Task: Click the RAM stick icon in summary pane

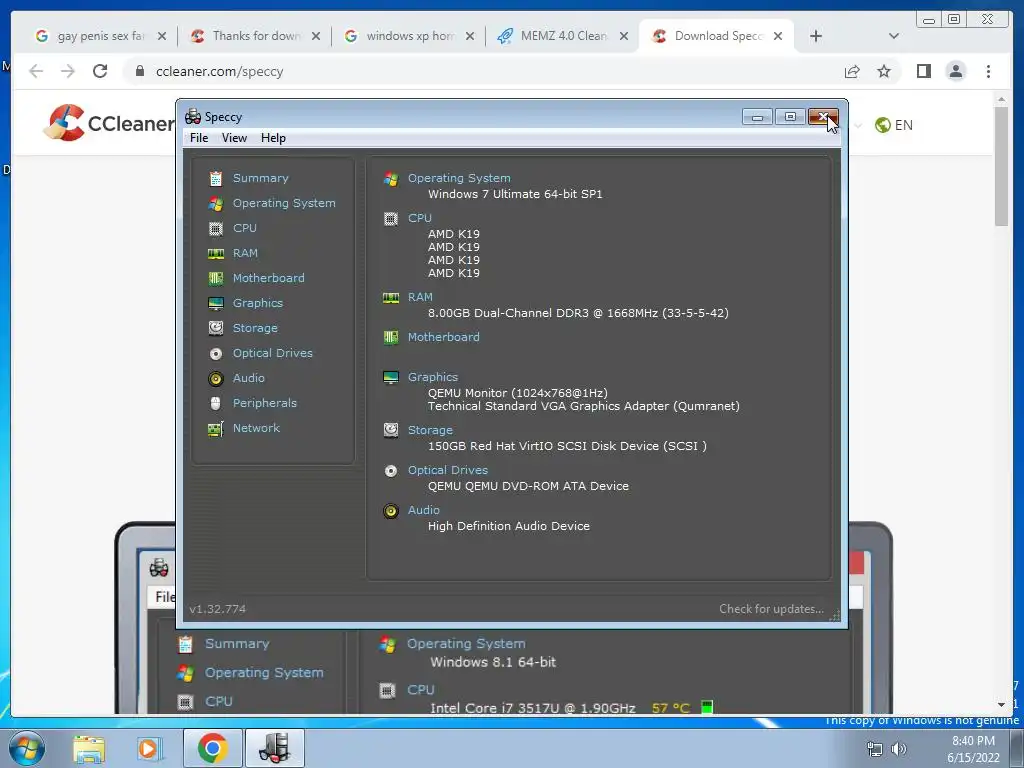Action: [391, 298]
